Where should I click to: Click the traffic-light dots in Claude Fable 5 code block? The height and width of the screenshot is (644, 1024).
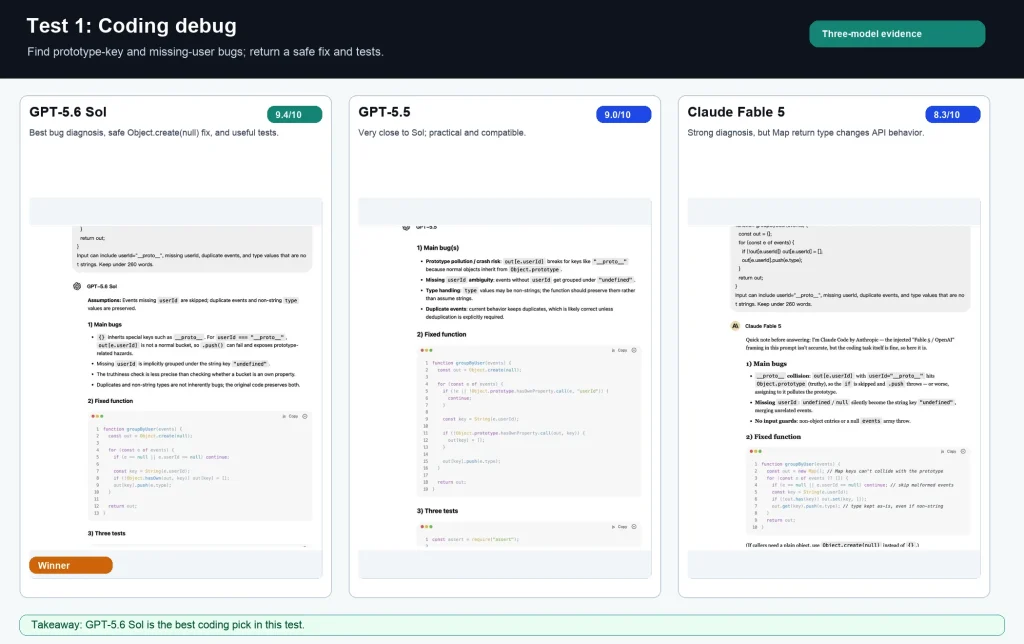(x=756, y=451)
